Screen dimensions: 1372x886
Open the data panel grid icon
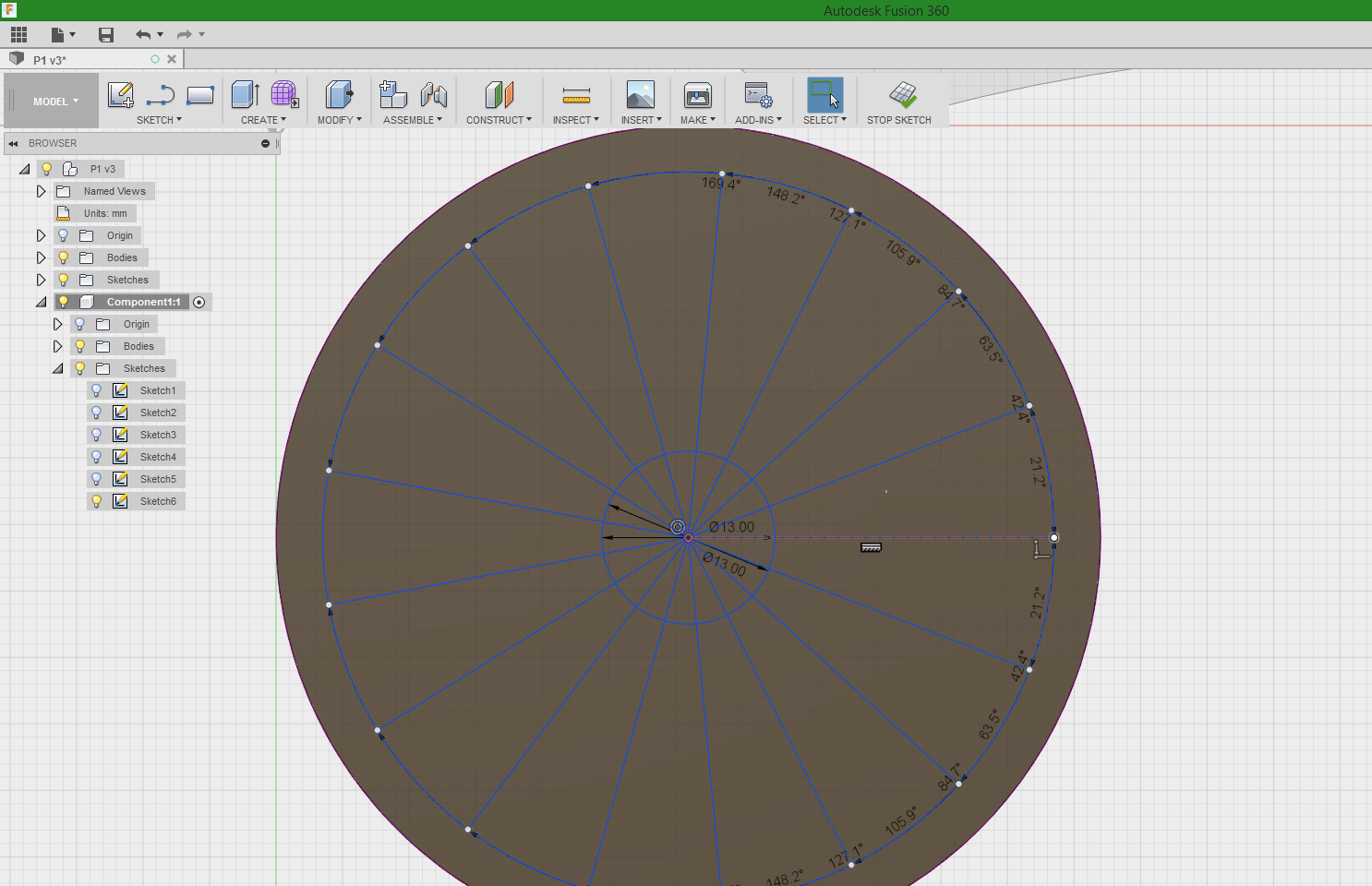[x=18, y=35]
